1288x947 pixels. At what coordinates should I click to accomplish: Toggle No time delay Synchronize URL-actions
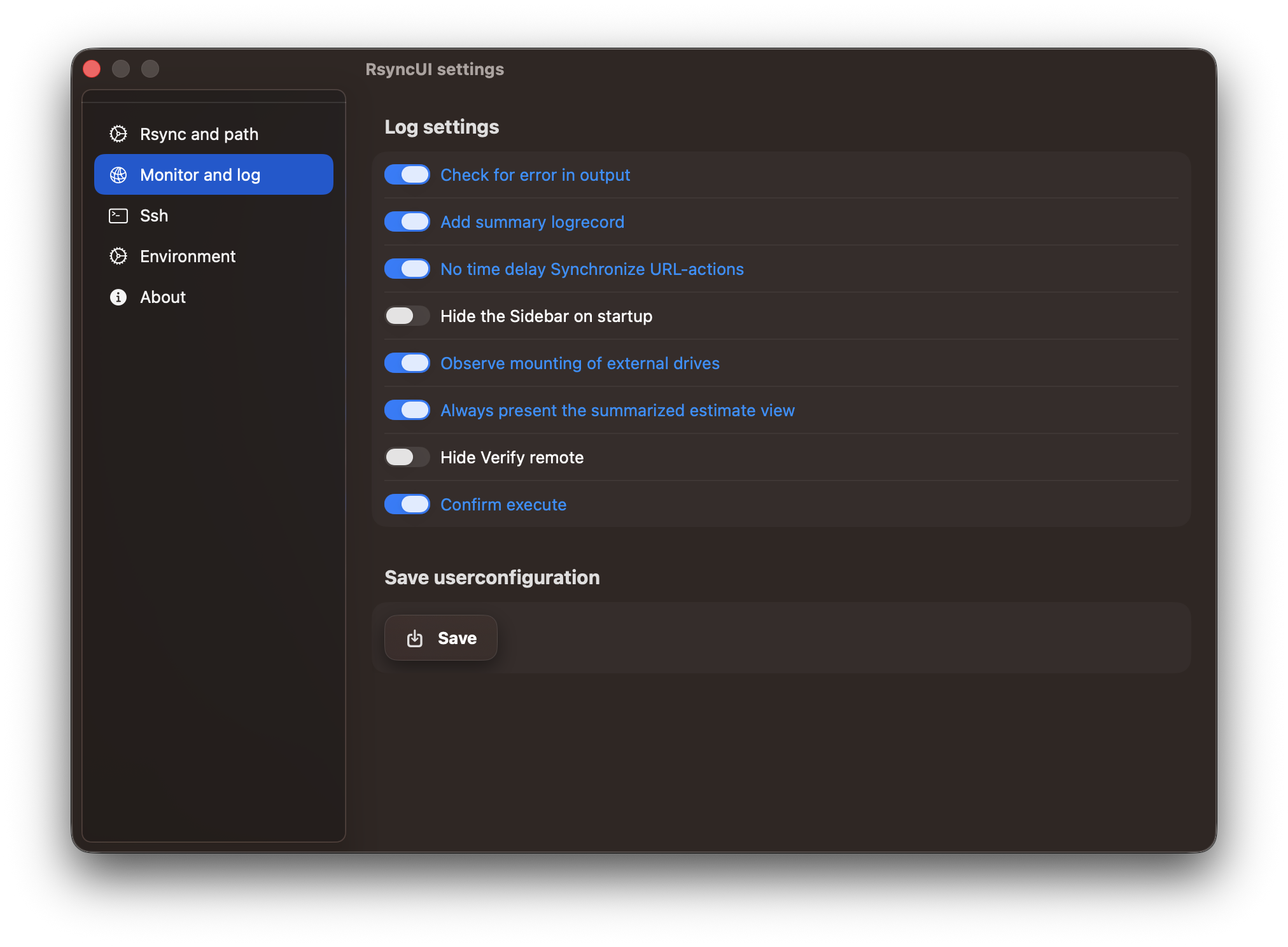(407, 269)
